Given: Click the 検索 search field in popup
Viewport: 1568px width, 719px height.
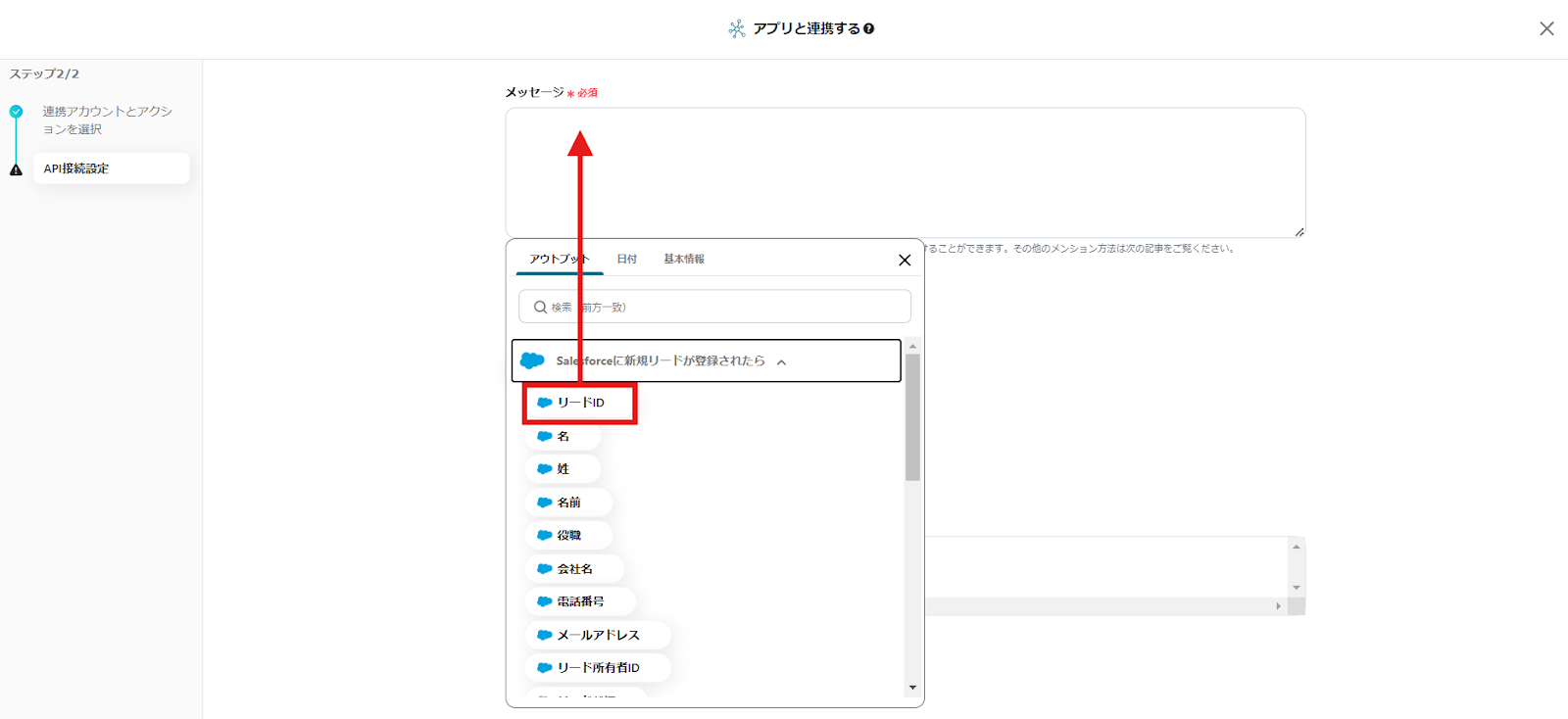Looking at the screenshot, I should [714, 307].
